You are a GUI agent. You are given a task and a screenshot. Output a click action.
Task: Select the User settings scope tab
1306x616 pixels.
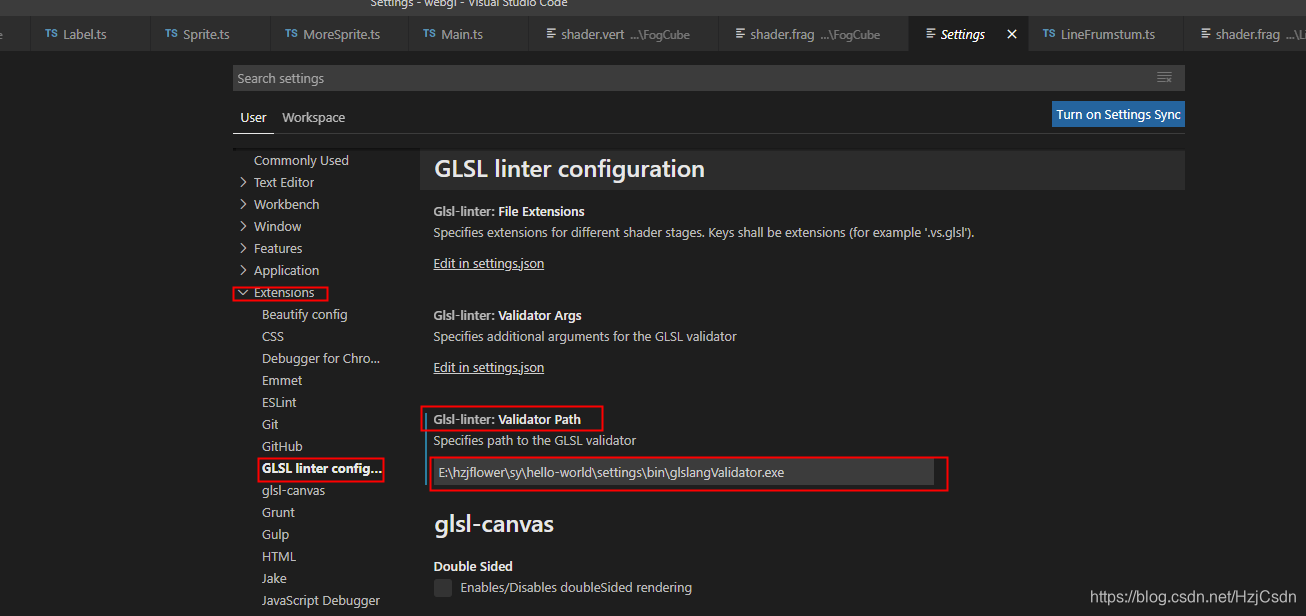253,118
